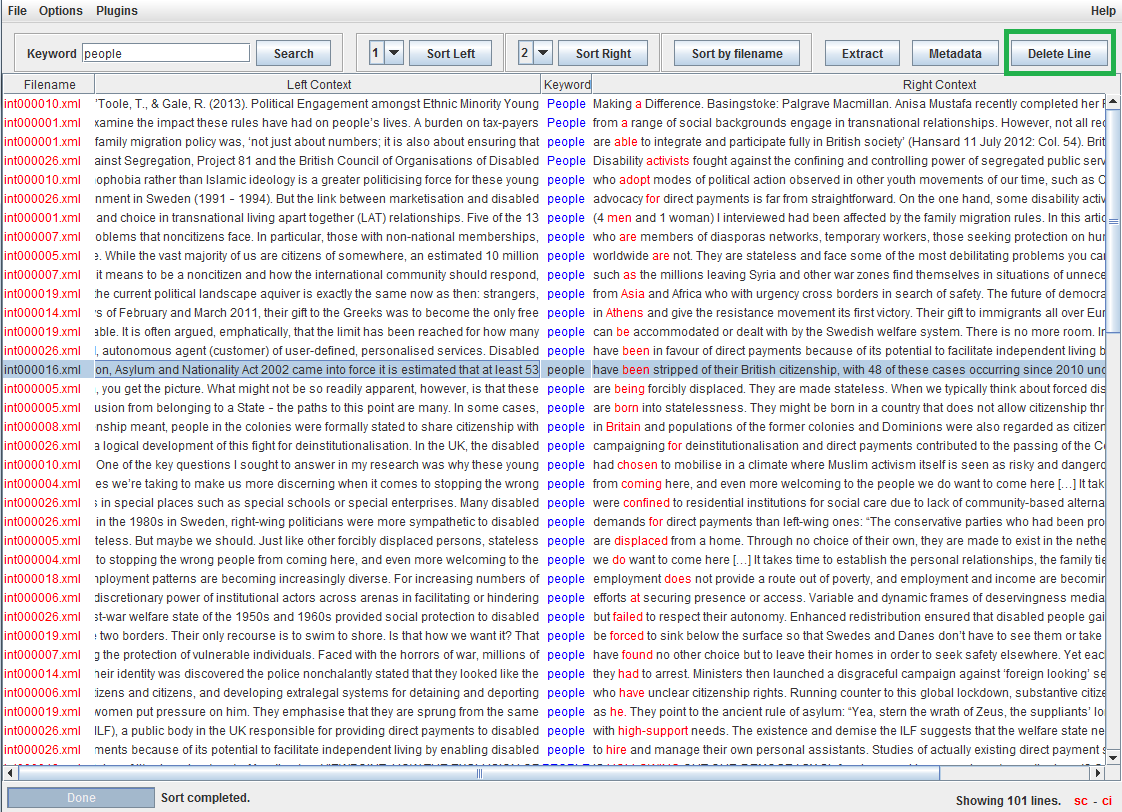
Task: Click the Keyword input field containing 'people'
Action: [x=166, y=53]
